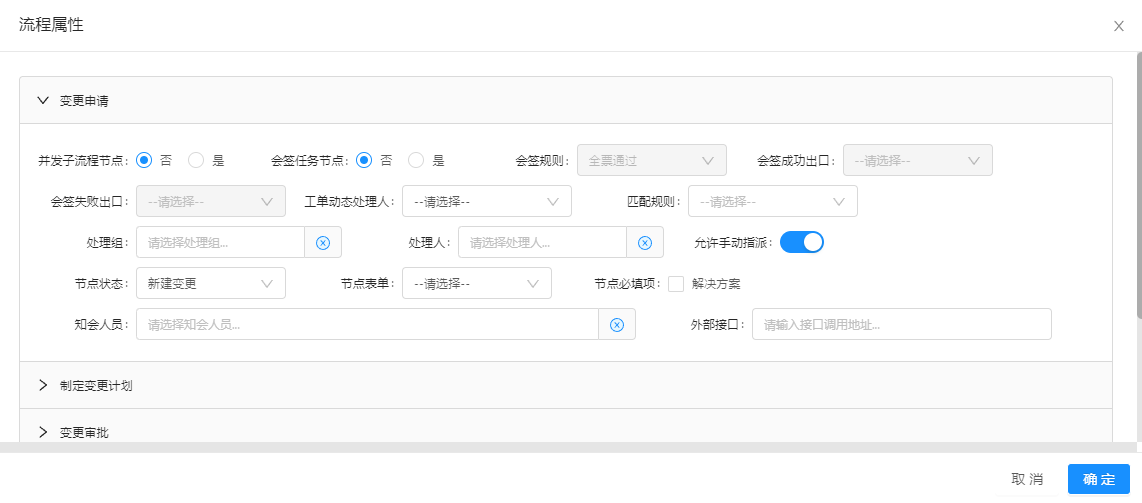This screenshot has width=1142, height=503.
Task: Click the 节点必填项 label
Action: tap(629, 284)
